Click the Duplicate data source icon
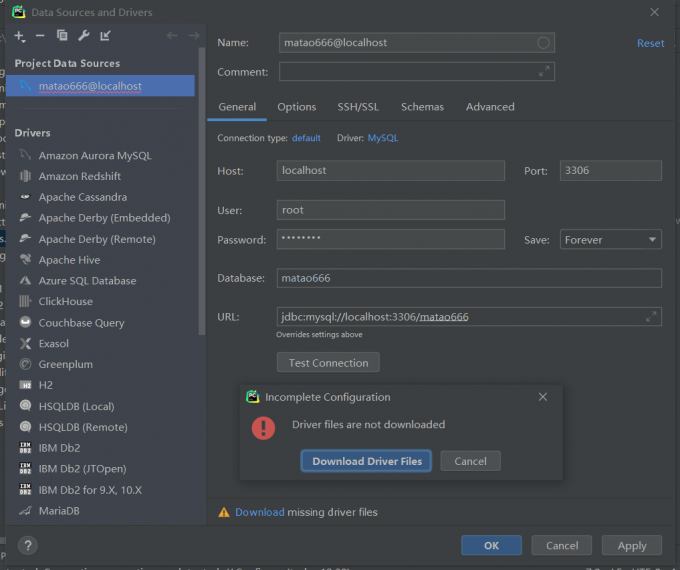The image size is (680, 570). tap(62, 36)
